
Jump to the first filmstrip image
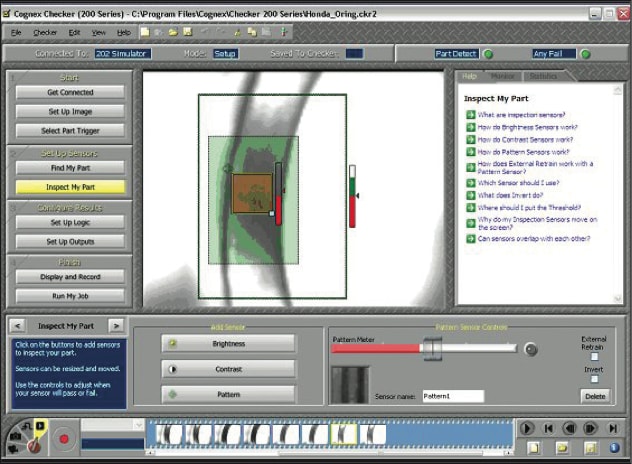[x=549, y=428]
